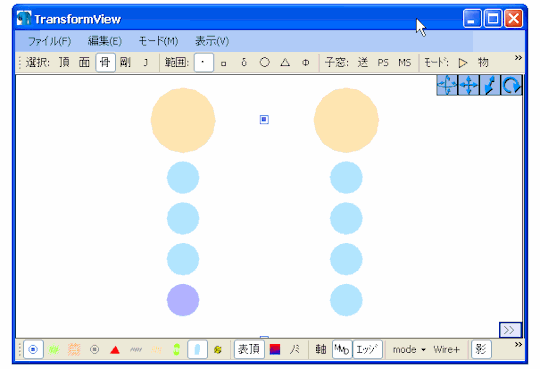
Task: Select the rotate view icon in corner
Action: (x=512, y=85)
